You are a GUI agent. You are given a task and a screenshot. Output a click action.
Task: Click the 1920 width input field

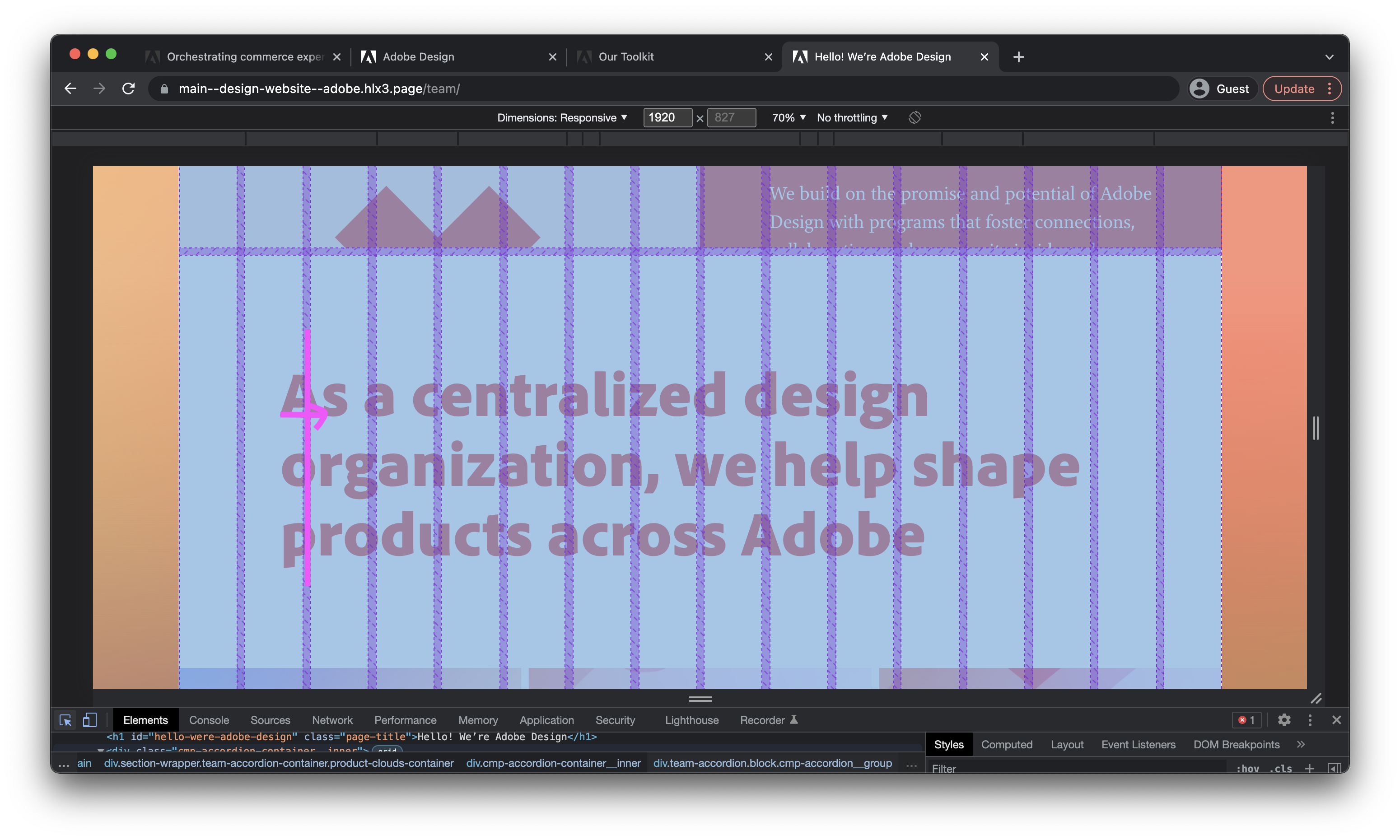(x=668, y=117)
